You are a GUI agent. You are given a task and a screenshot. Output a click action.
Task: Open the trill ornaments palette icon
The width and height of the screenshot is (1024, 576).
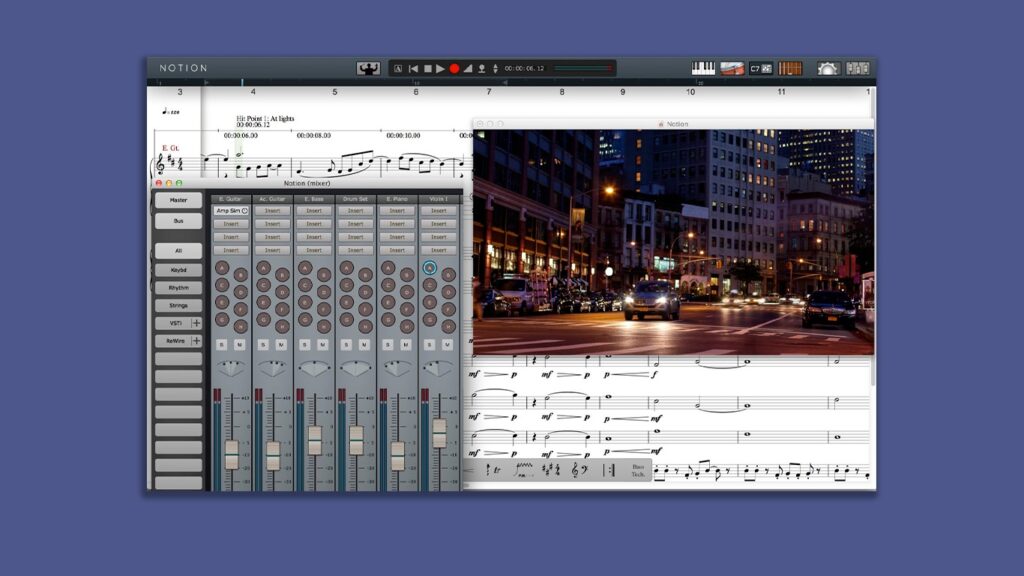pyautogui.click(x=494, y=470)
